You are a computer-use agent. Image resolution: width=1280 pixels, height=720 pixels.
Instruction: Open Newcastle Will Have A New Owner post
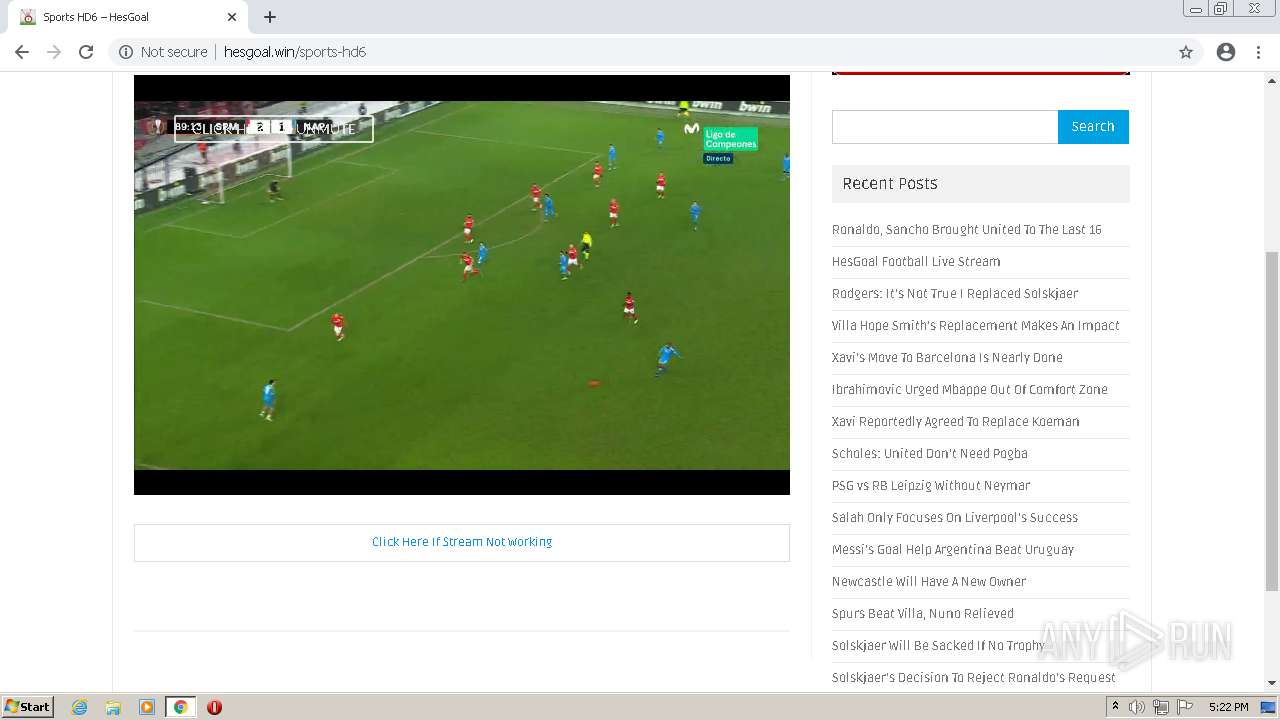point(929,582)
